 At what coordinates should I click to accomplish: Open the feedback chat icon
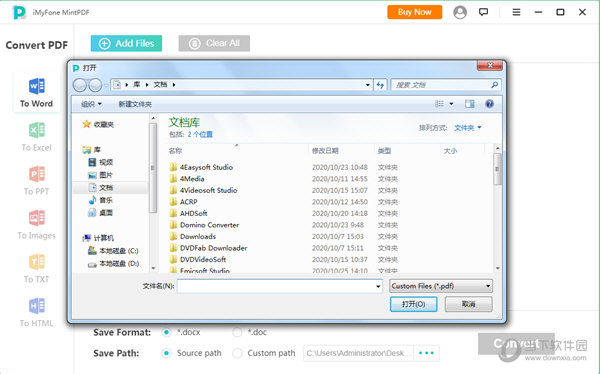(484, 12)
